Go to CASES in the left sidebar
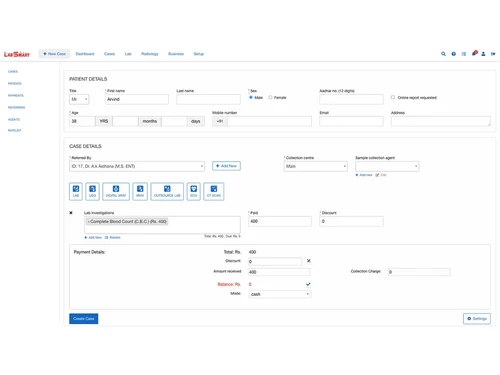 click(13, 72)
